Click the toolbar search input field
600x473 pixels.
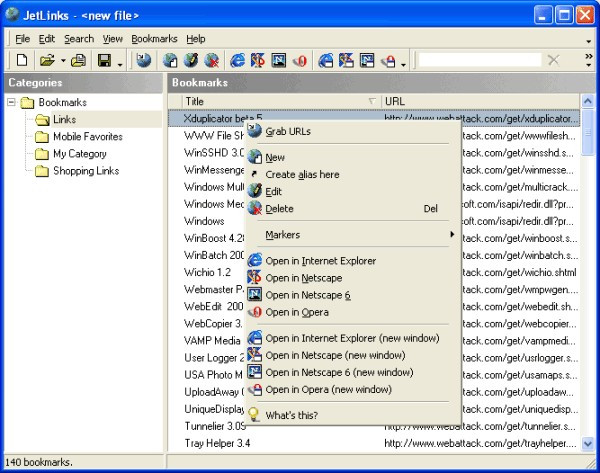tap(480, 60)
